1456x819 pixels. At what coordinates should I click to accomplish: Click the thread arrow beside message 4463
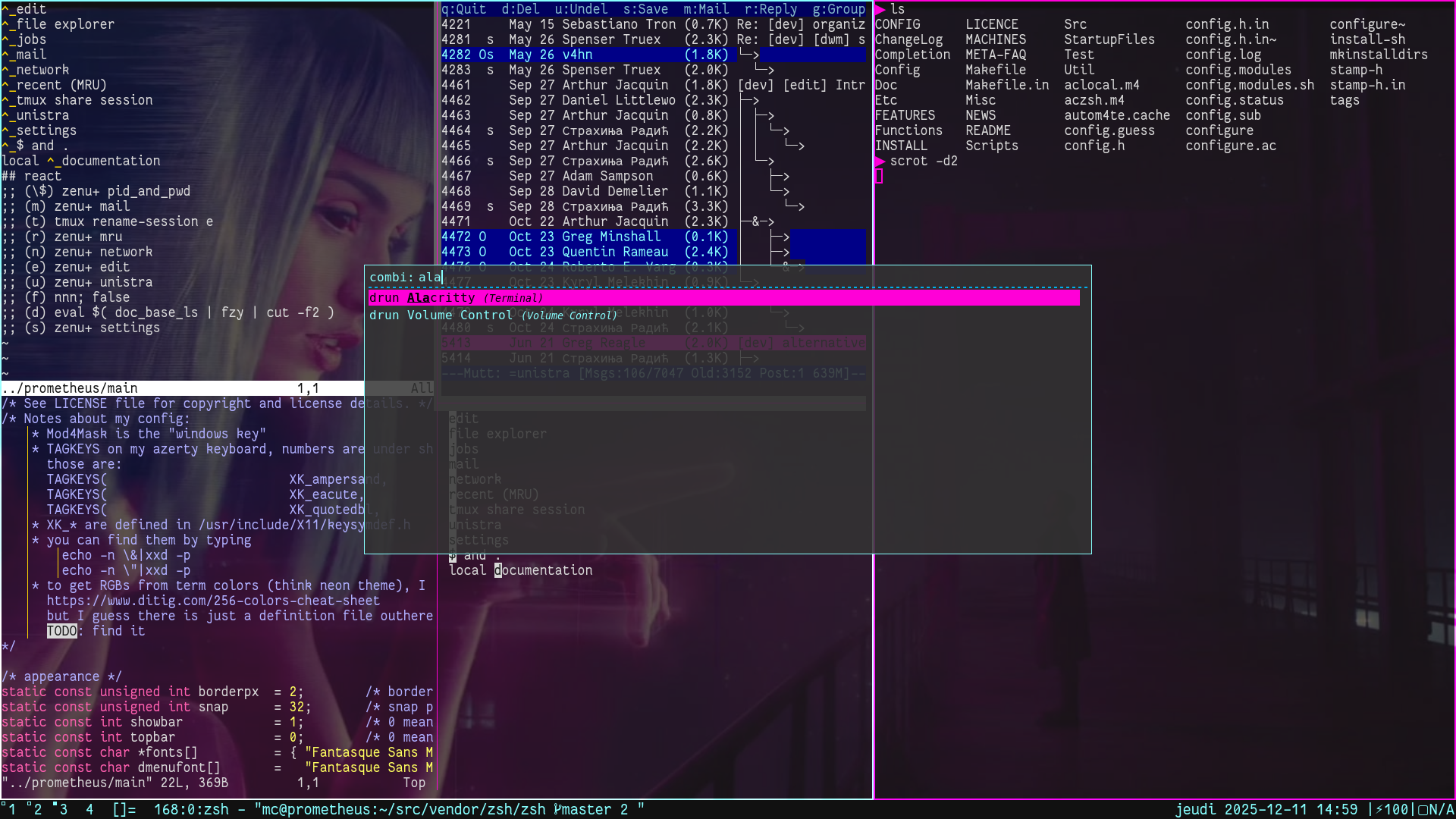(x=766, y=116)
